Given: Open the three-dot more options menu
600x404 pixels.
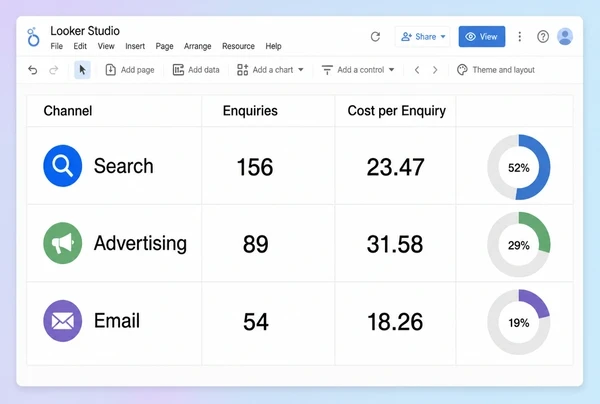Looking at the screenshot, I should tap(519, 37).
